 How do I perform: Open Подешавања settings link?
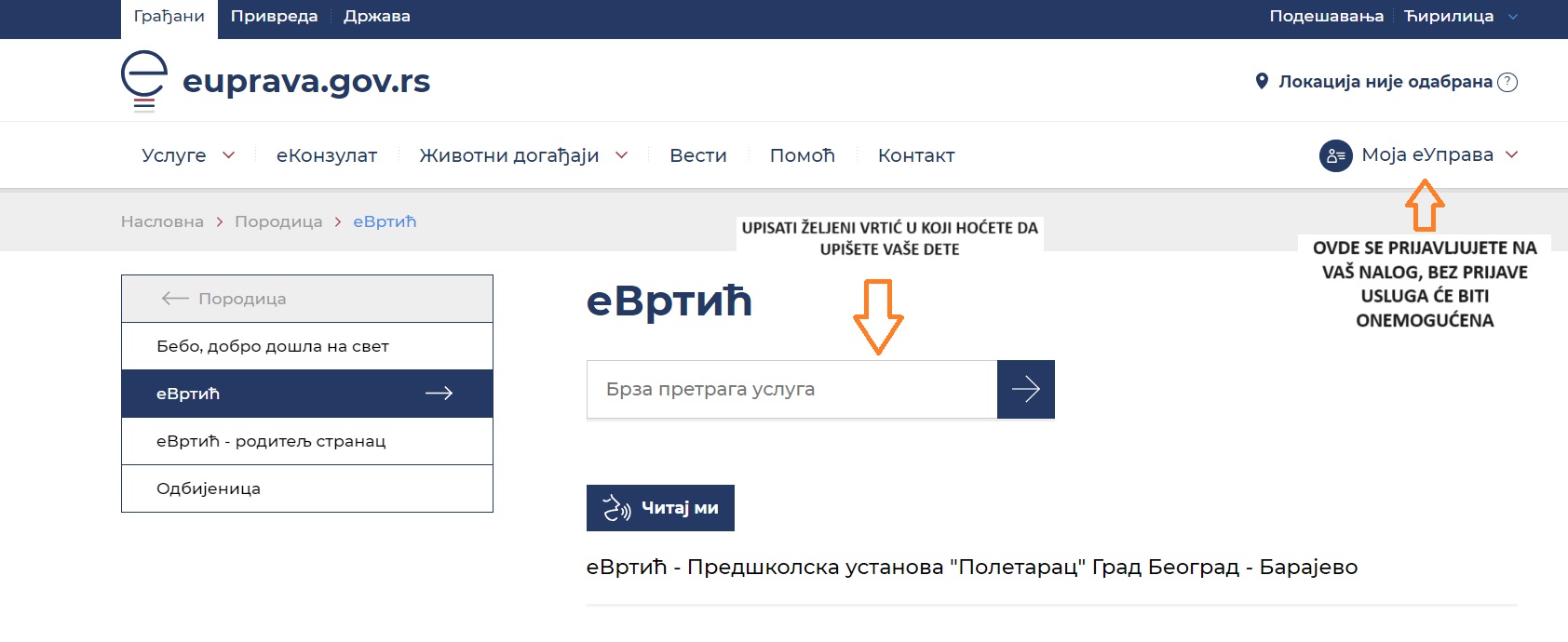(x=1327, y=16)
